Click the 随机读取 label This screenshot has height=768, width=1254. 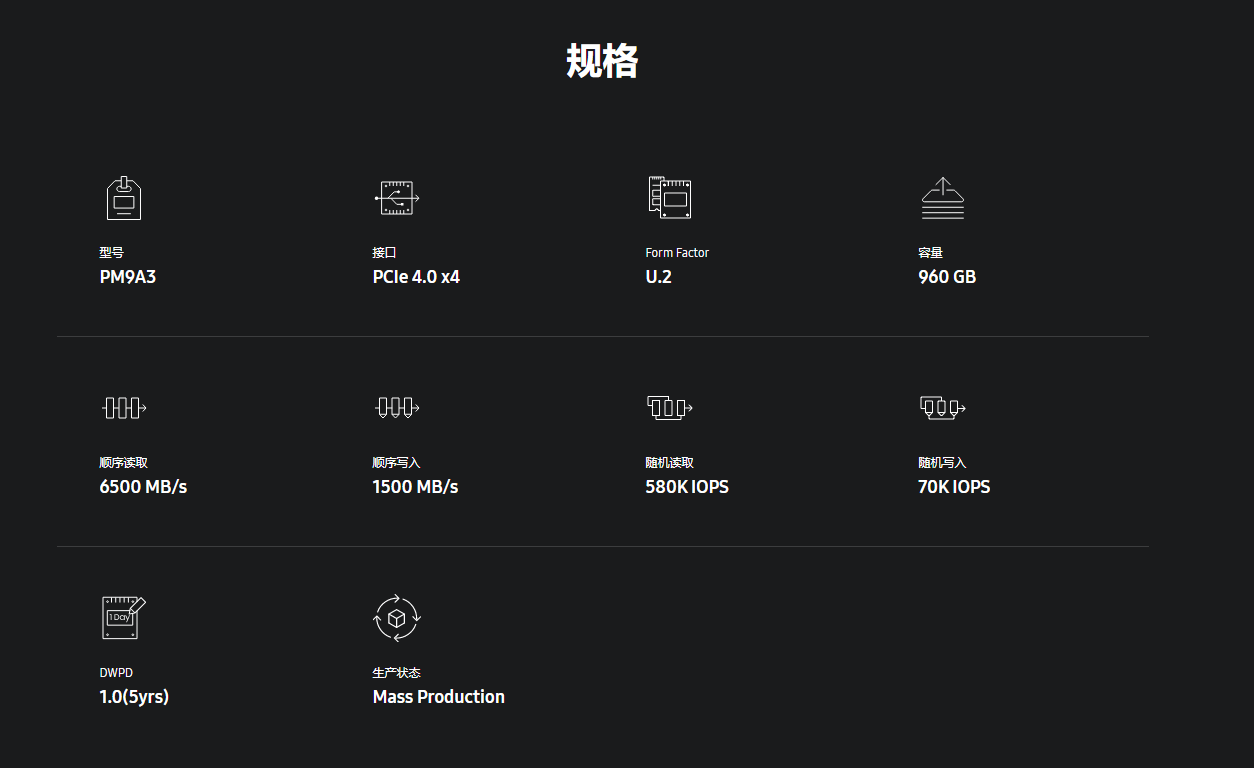670,463
